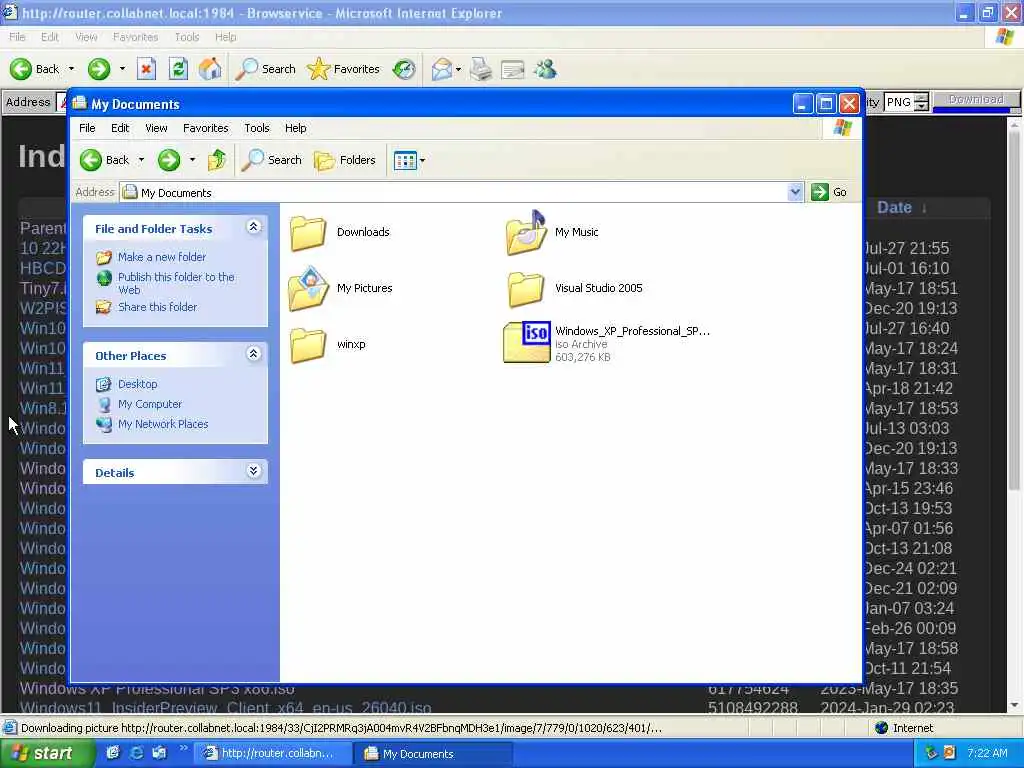1024x768 pixels.
Task: Click Back in My Documents toolbar
Action: click(104, 160)
